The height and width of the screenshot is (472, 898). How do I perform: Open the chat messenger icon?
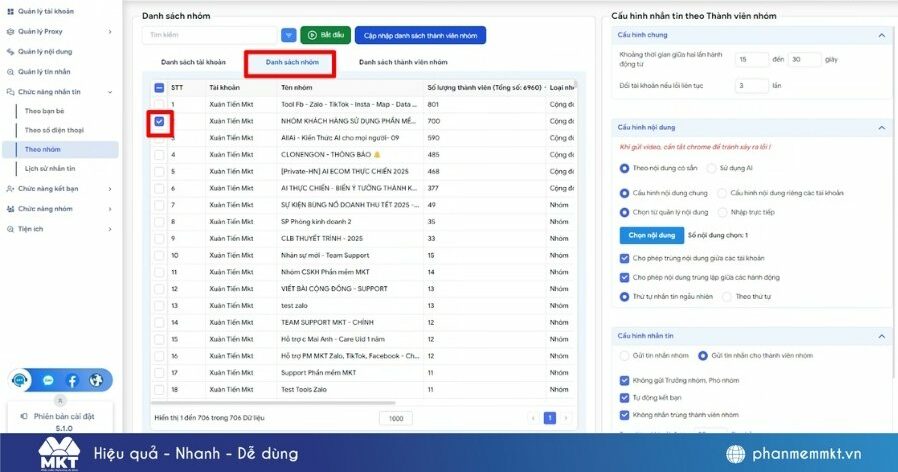coord(48,380)
